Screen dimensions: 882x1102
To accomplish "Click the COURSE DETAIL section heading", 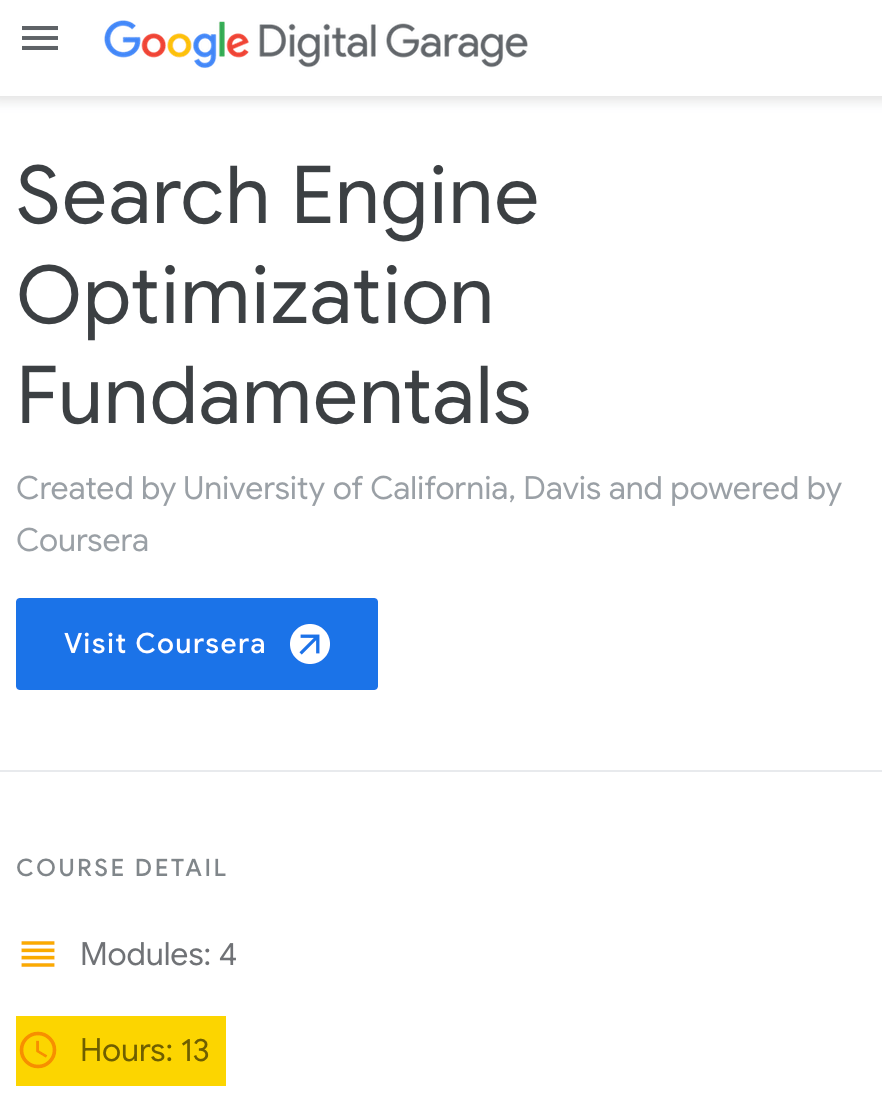I will pos(121,867).
